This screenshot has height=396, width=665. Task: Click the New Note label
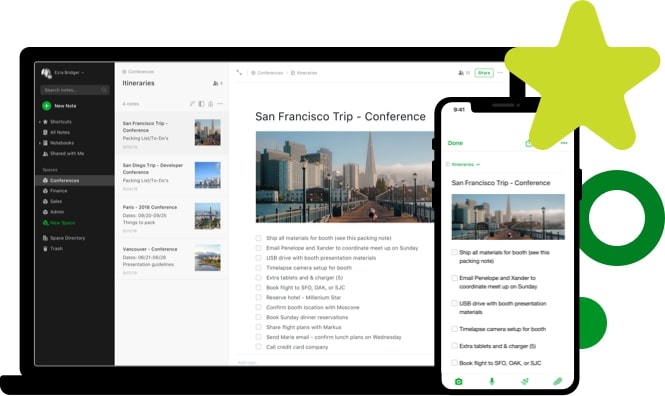coord(65,106)
